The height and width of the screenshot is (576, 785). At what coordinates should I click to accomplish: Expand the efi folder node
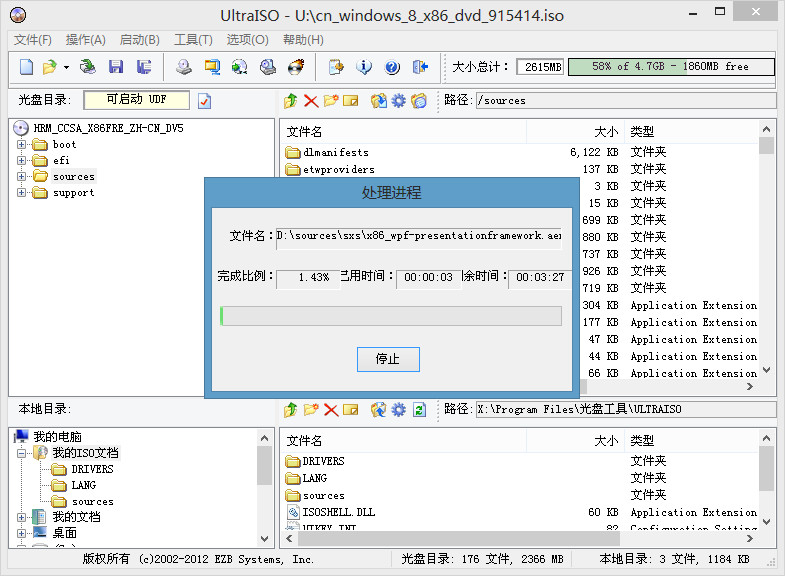point(21,161)
